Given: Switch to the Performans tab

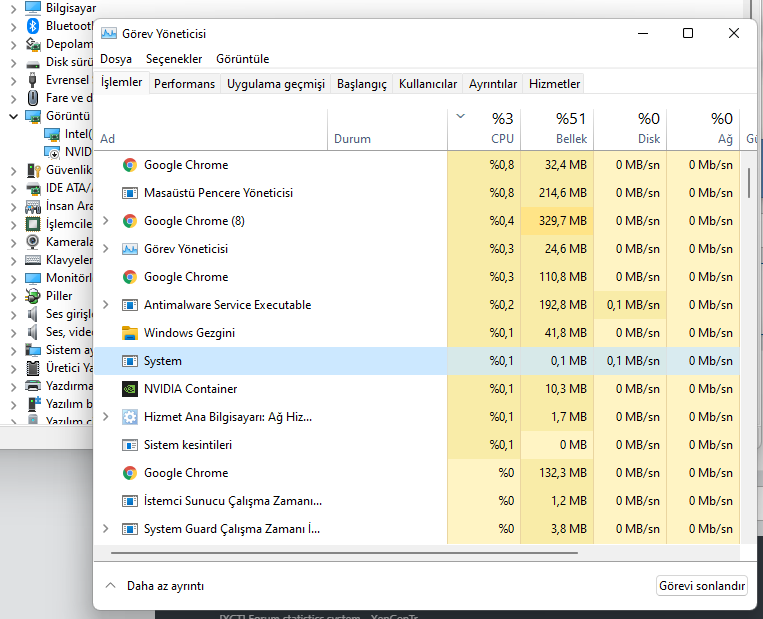Looking at the screenshot, I should point(184,84).
